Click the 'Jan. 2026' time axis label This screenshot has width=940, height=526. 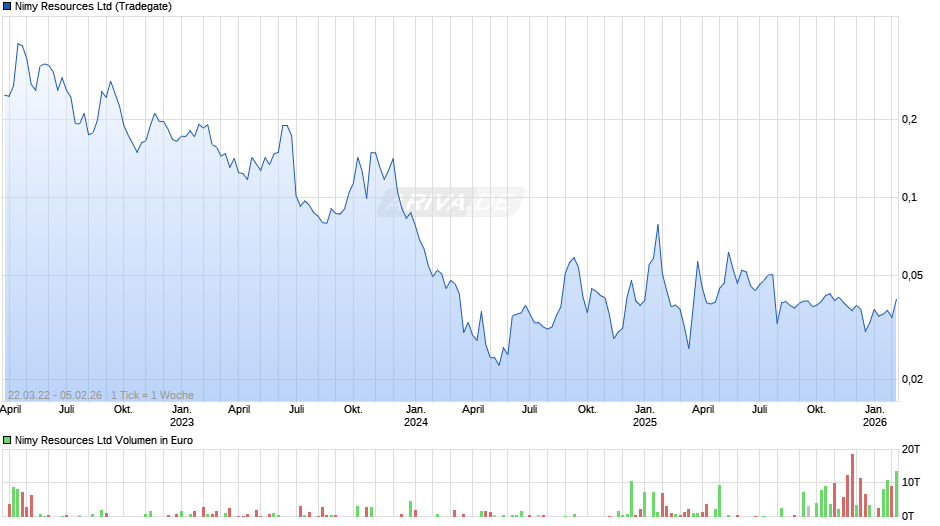pyautogui.click(x=875, y=416)
